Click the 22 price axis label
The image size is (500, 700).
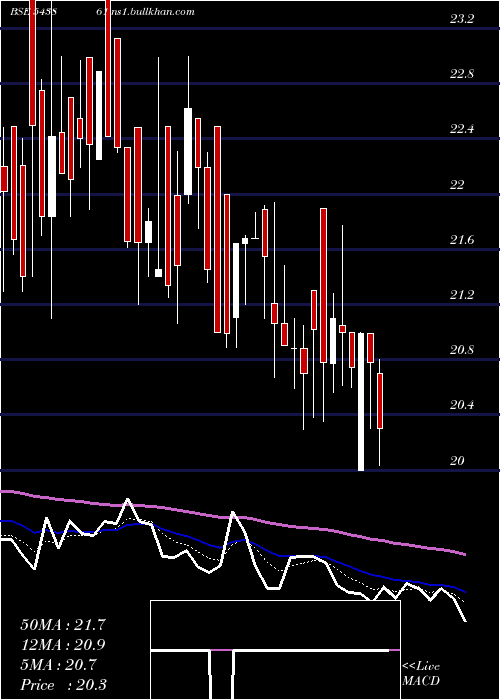pyautogui.click(x=457, y=184)
